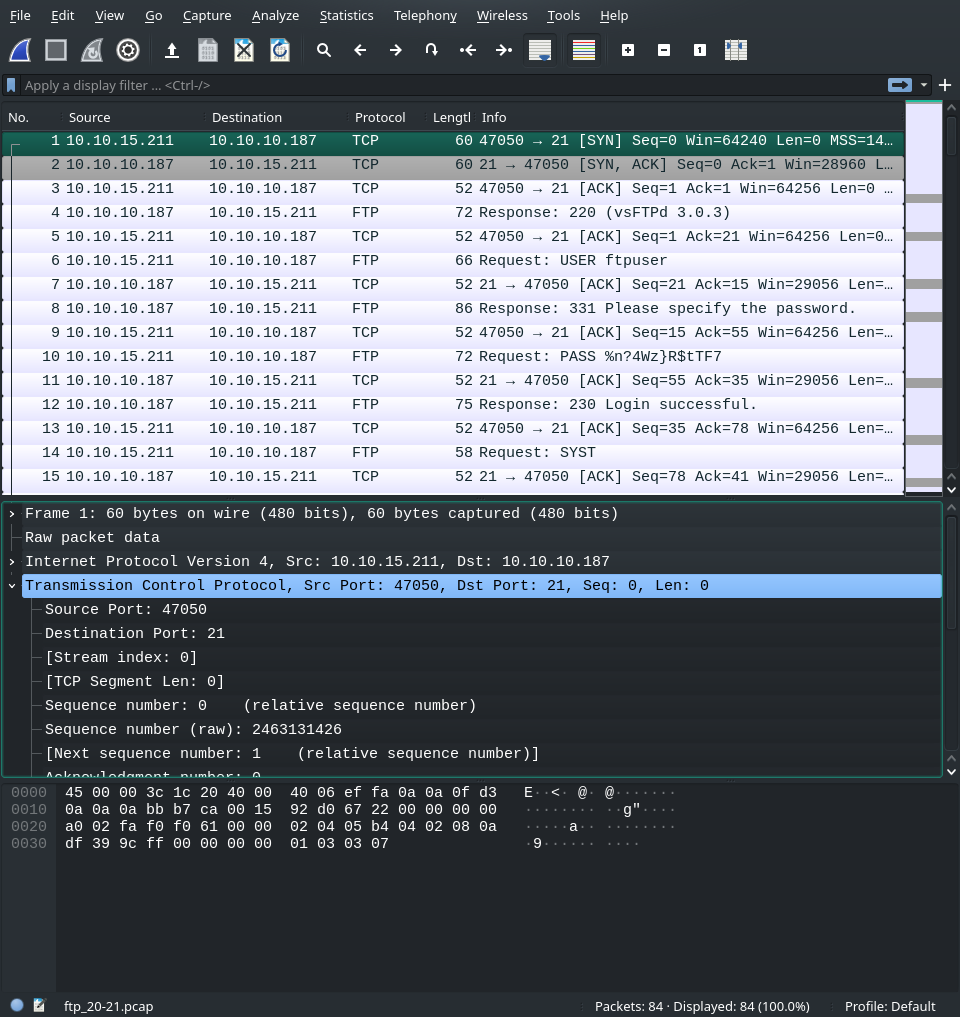The width and height of the screenshot is (960, 1017).
Task: Expand the Frame 1 details
Action: pyautogui.click(x=11, y=513)
